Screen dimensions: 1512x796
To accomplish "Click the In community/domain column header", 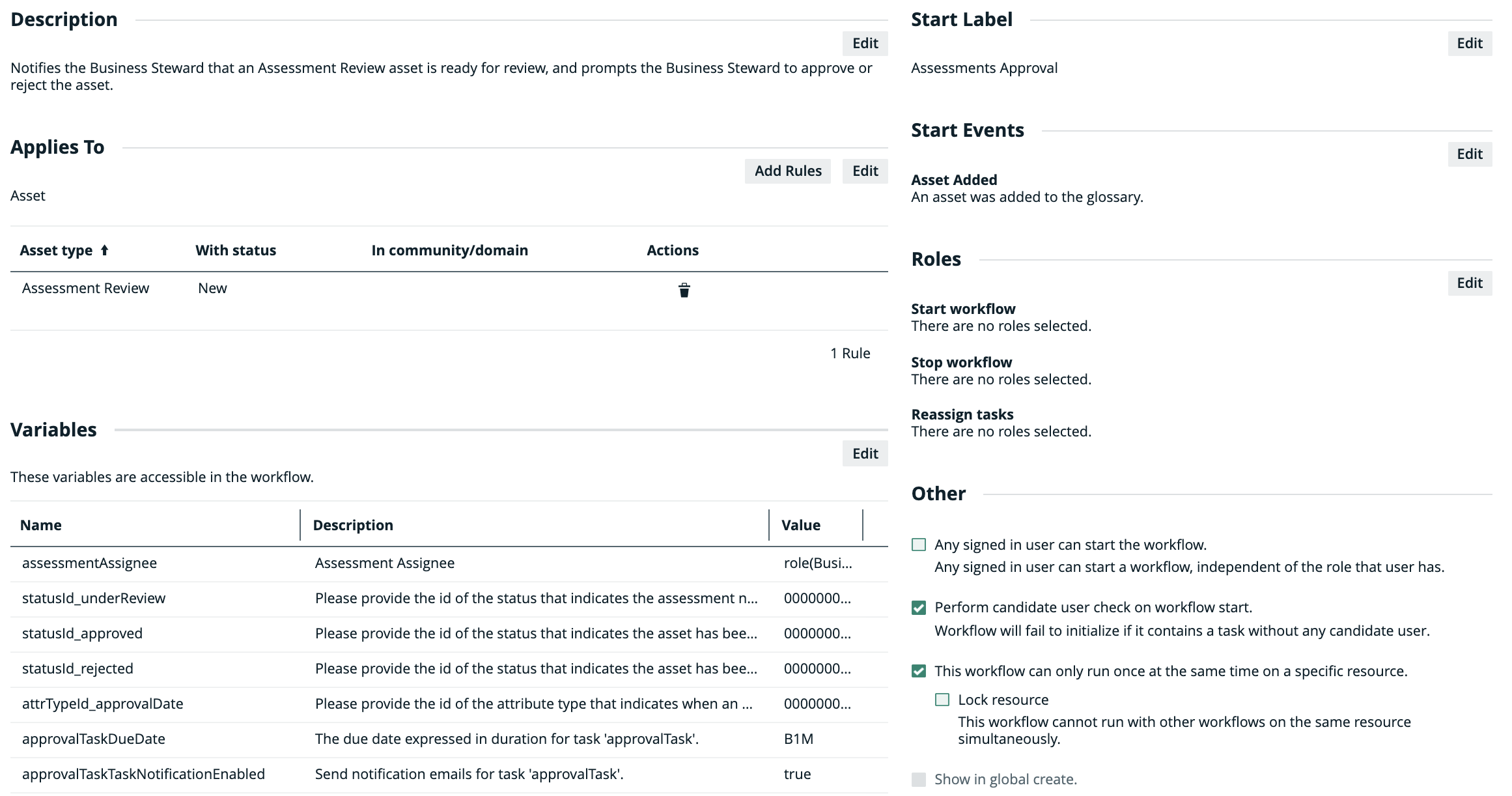I will (449, 250).
